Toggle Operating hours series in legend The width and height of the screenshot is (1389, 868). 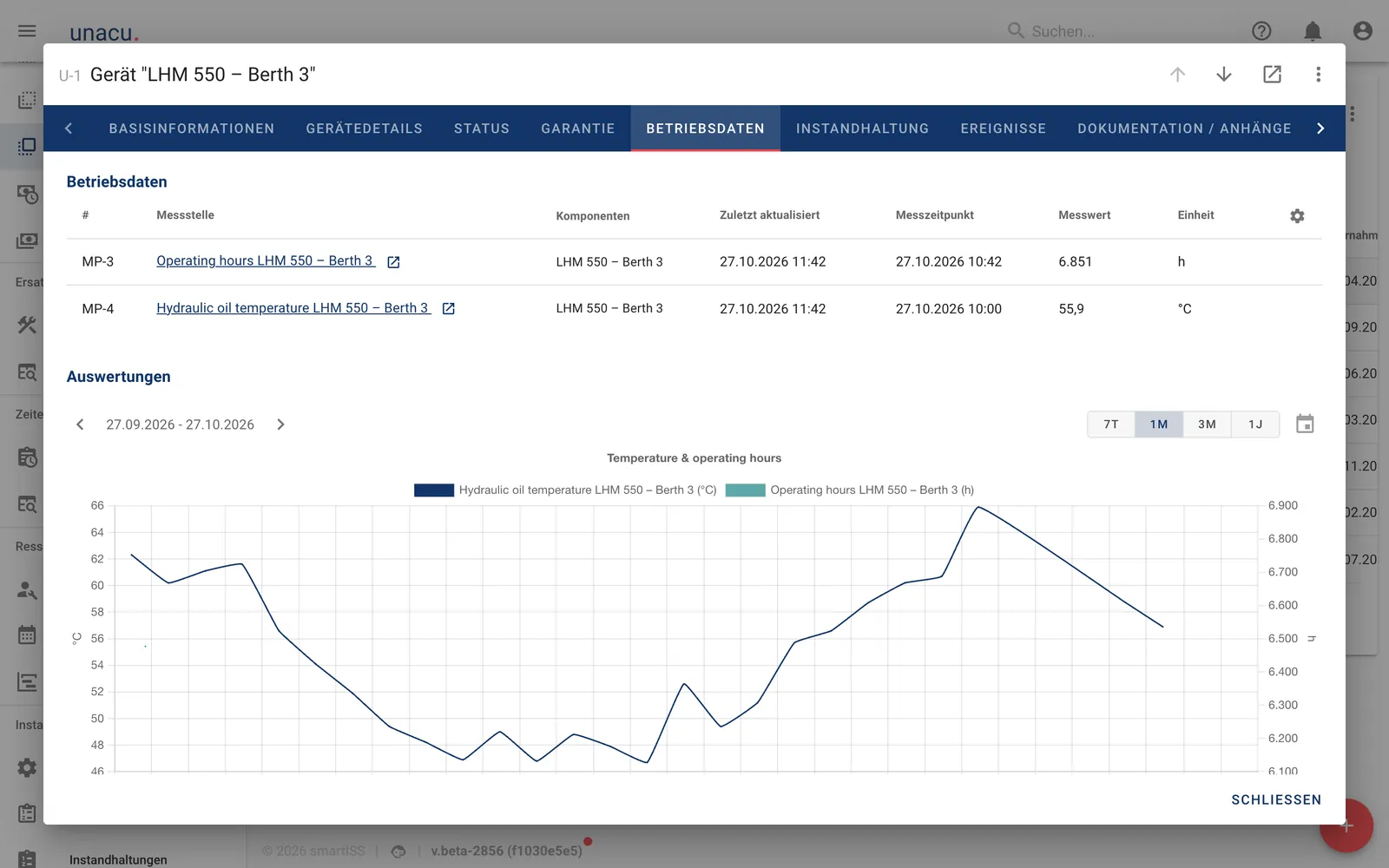click(850, 490)
